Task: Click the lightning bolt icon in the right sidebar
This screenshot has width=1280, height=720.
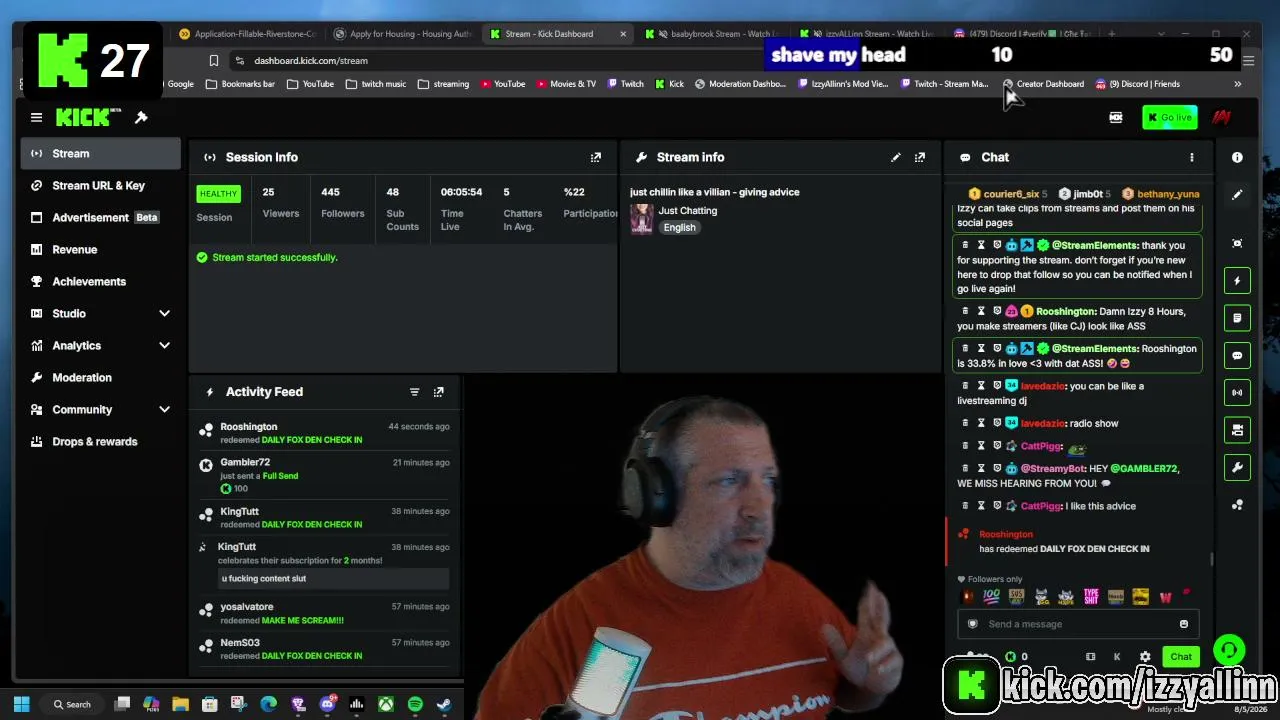Action: [1237, 281]
